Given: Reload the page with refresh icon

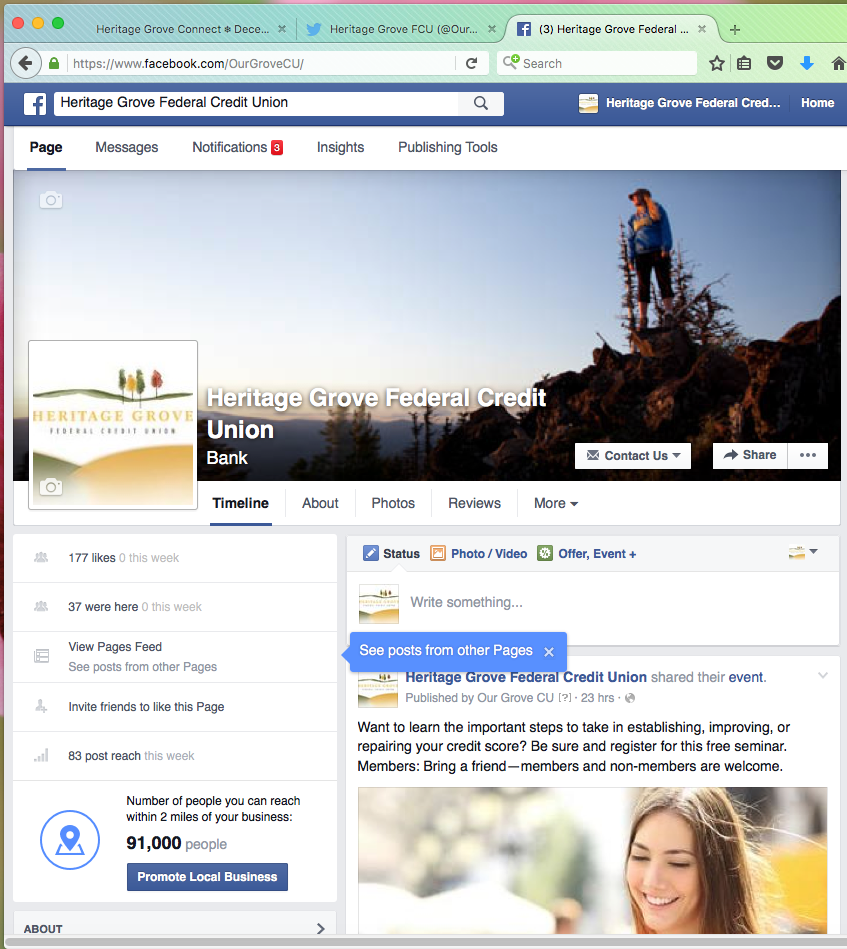Looking at the screenshot, I should tap(472, 63).
